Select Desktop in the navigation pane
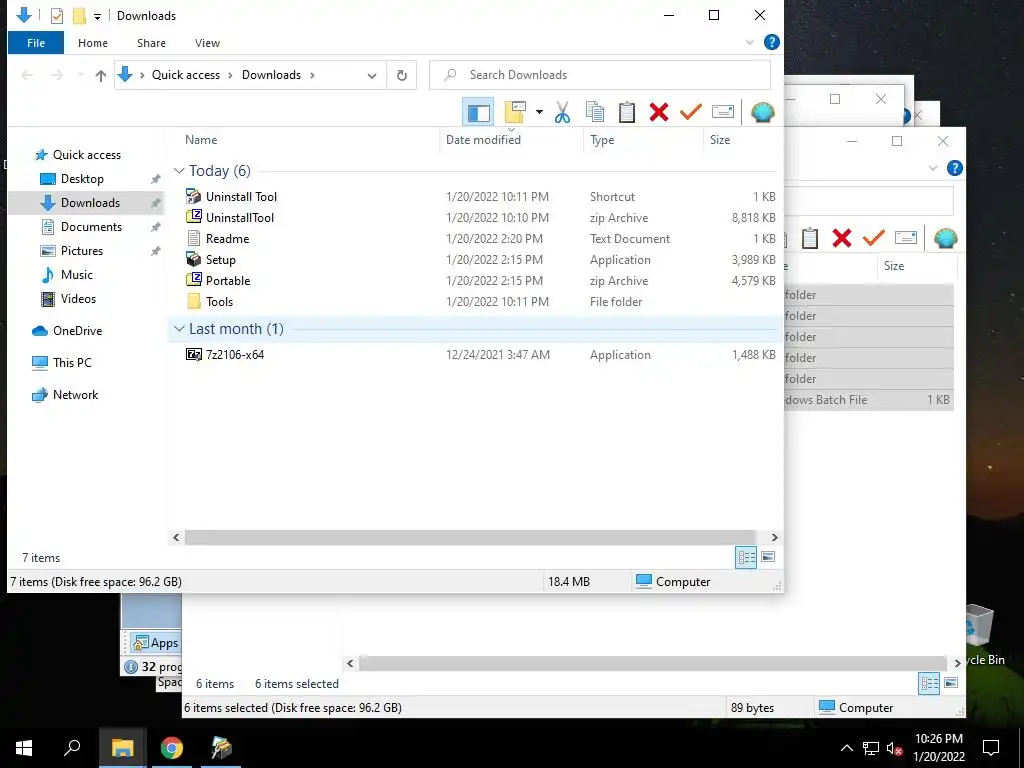This screenshot has width=1024, height=768. [82, 179]
